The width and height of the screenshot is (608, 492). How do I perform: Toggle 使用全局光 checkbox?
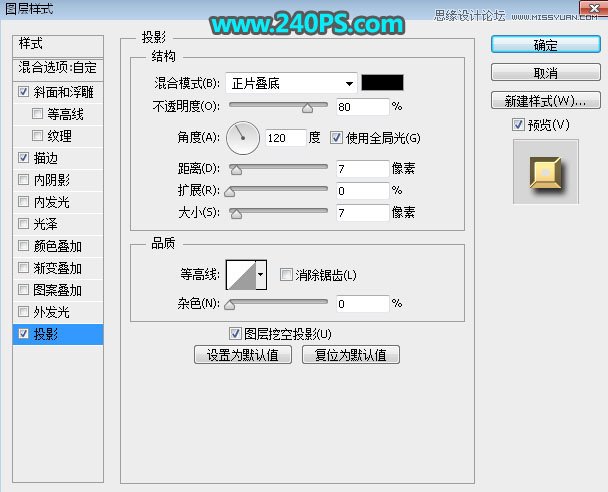click(336, 138)
